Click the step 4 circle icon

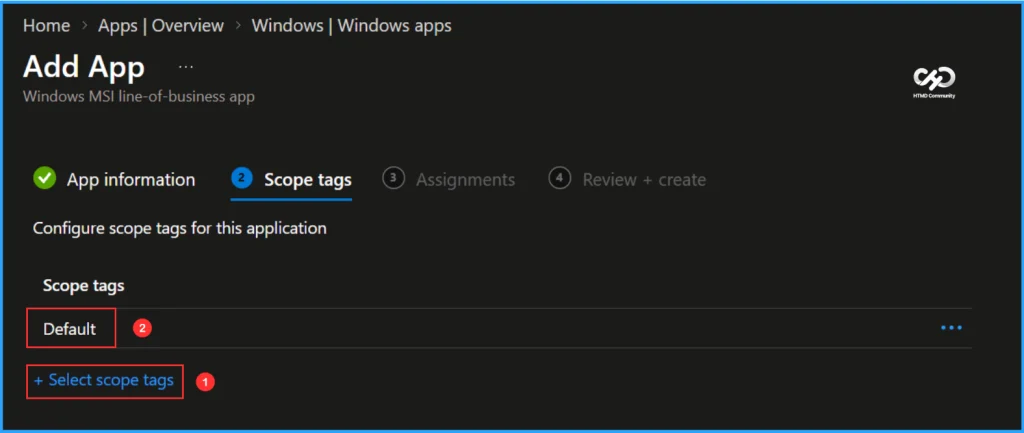[x=560, y=178]
